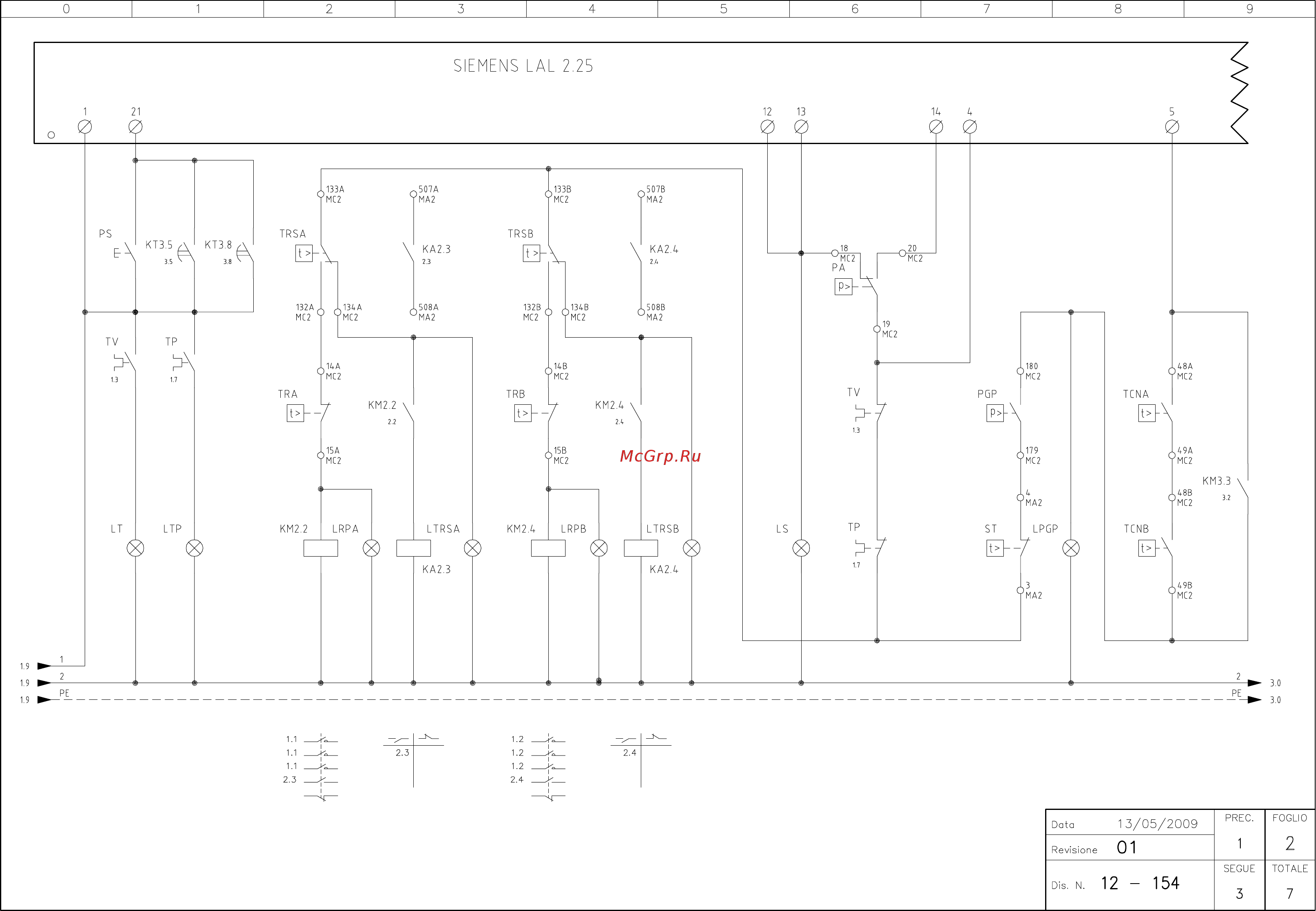Select the LPGP lamp symbol

pyautogui.click(x=1071, y=548)
